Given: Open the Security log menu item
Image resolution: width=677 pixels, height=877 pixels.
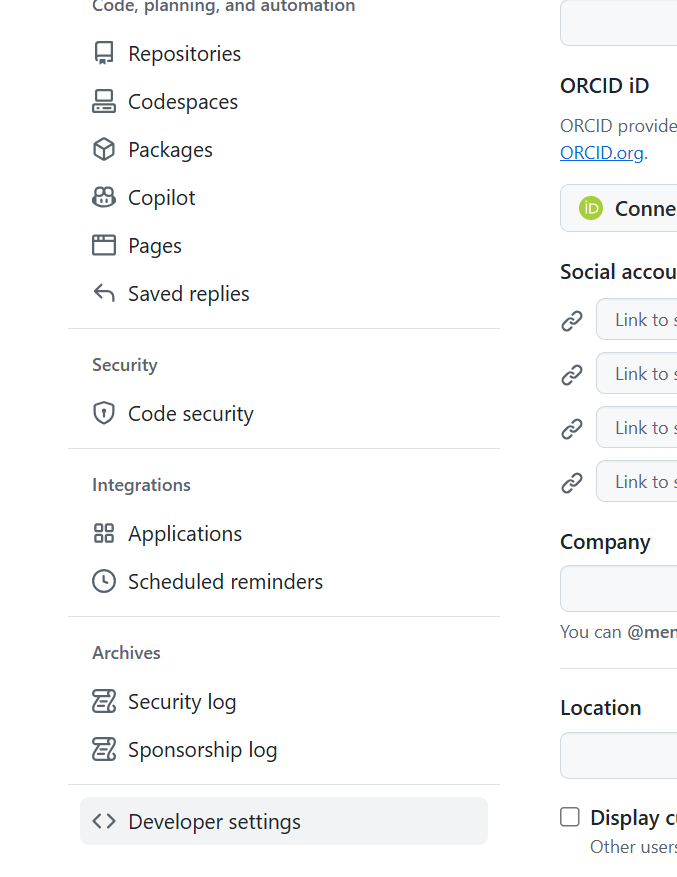Looking at the screenshot, I should pos(182,702).
